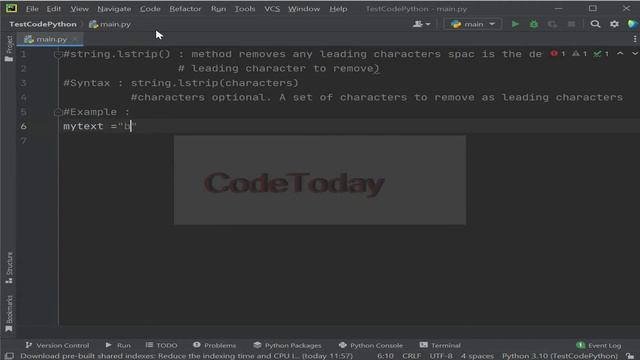Image resolution: width=640 pixels, height=360 pixels.
Task: Click fold end marker at line 5
Action: click(x=58, y=112)
